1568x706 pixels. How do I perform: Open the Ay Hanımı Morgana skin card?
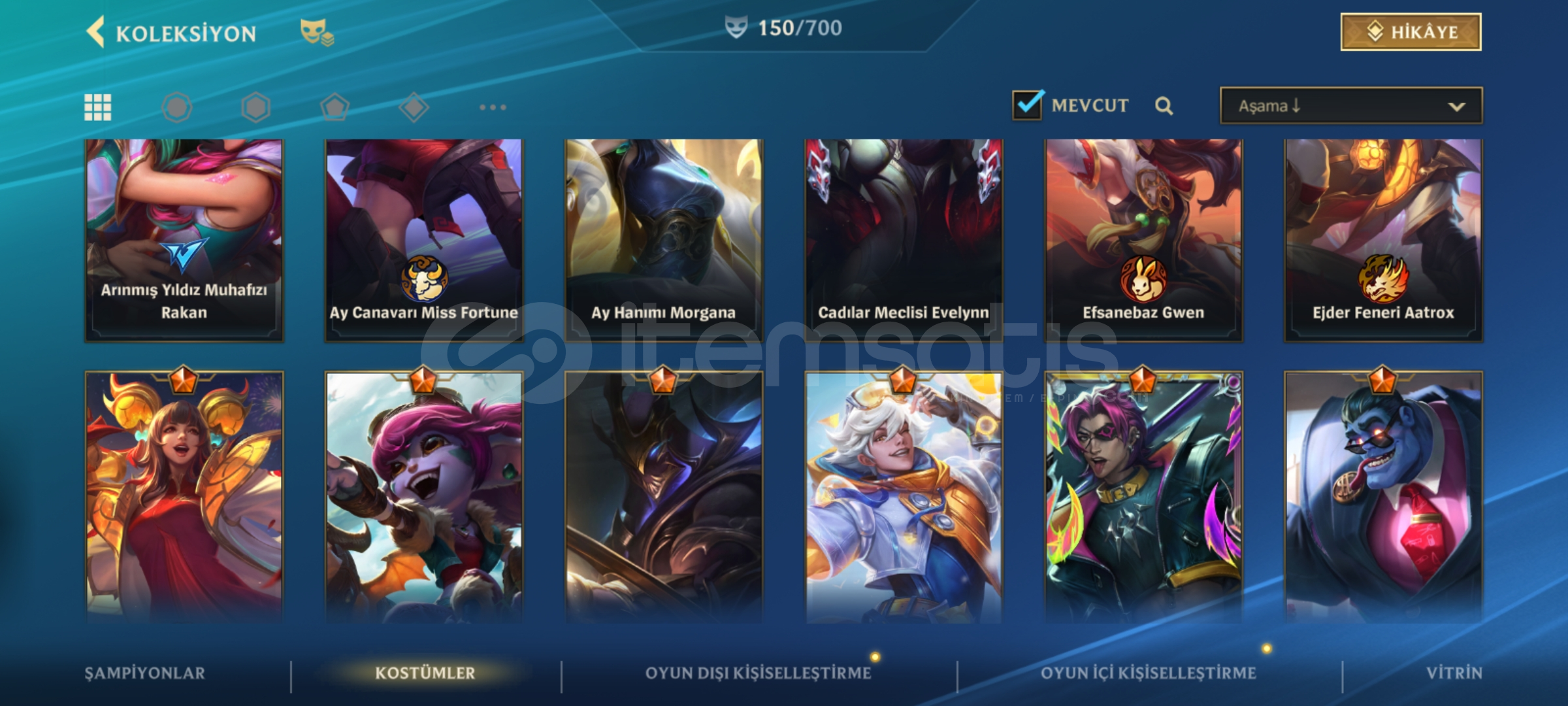664,240
